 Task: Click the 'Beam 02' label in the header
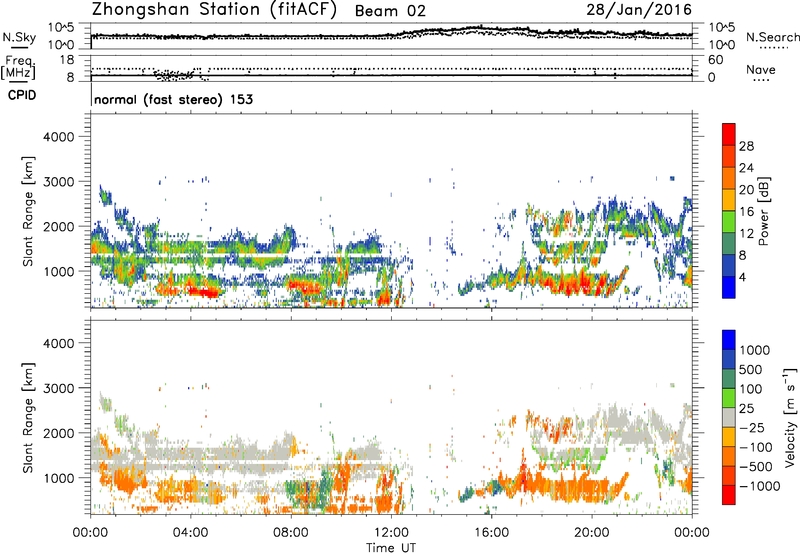390,11
